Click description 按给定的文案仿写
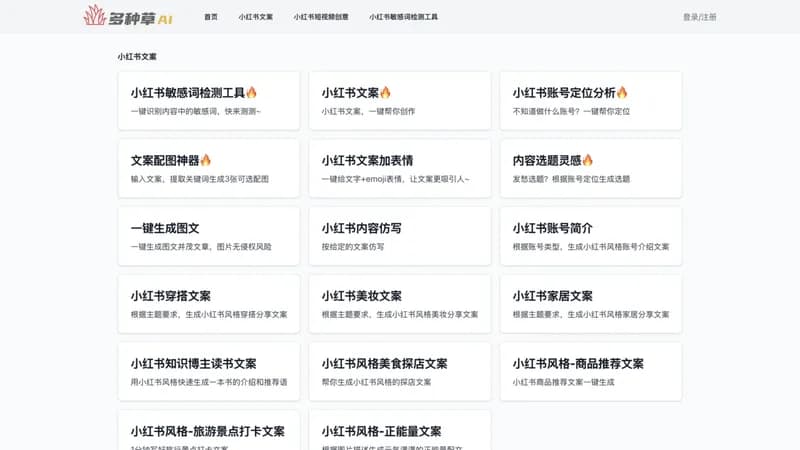Image resolution: width=800 pixels, height=450 pixels. (353, 247)
